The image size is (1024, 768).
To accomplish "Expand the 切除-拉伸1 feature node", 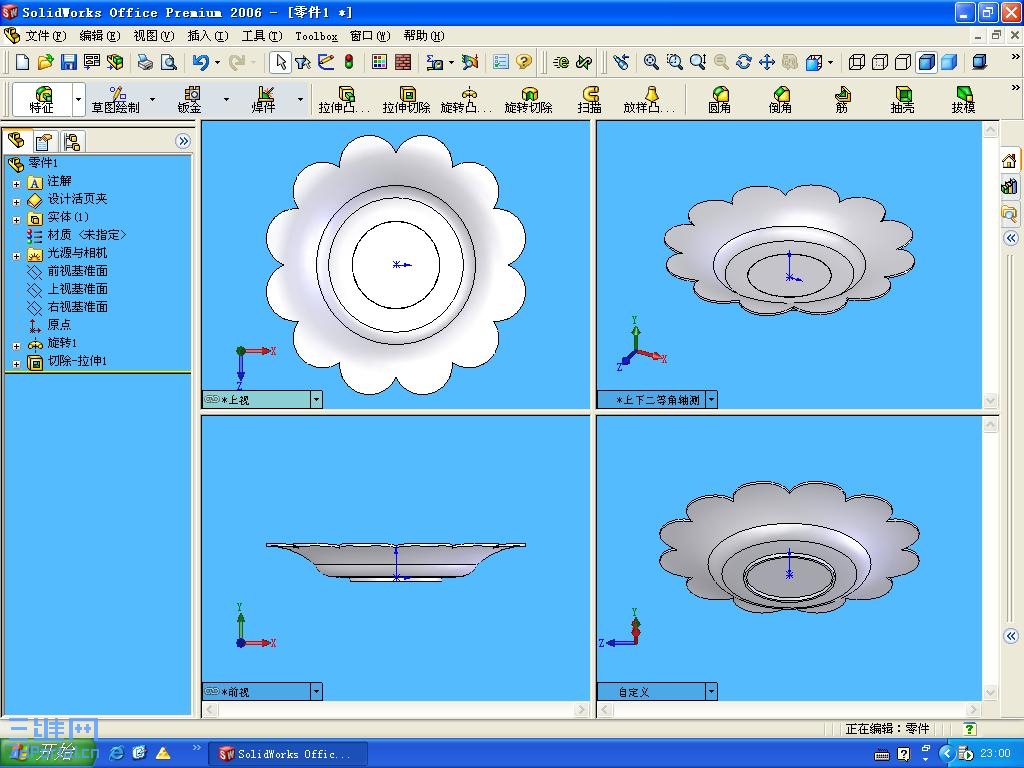I will [x=16, y=364].
